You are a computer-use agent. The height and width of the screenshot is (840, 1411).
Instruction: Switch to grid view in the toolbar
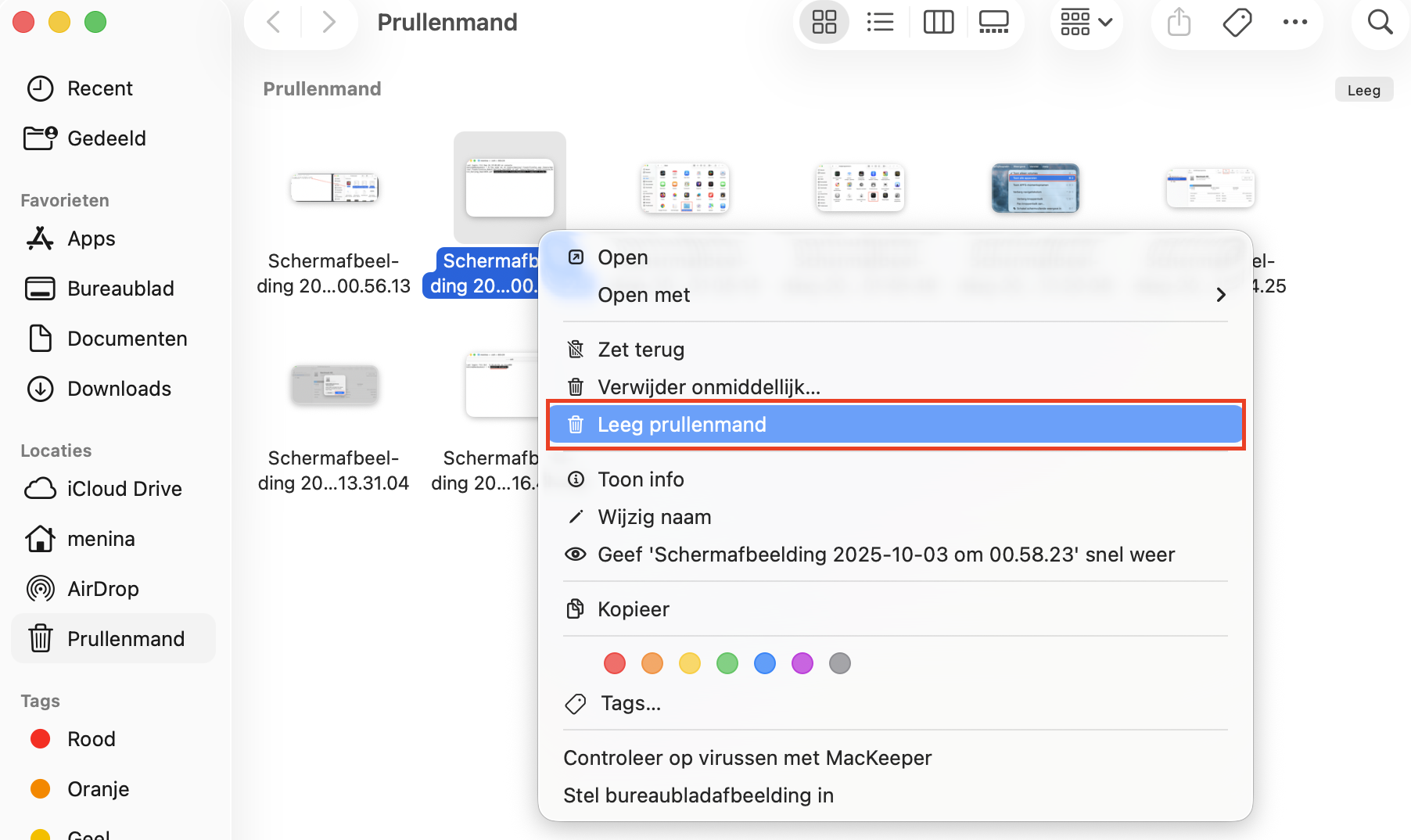(x=824, y=22)
